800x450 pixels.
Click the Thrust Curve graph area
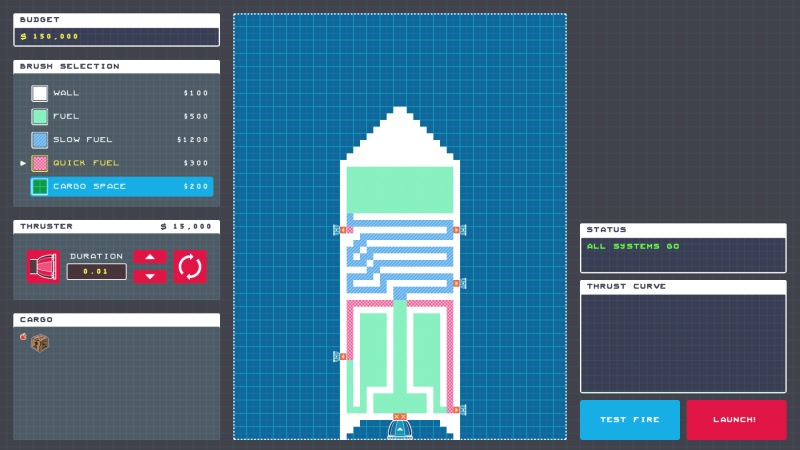coord(683,343)
